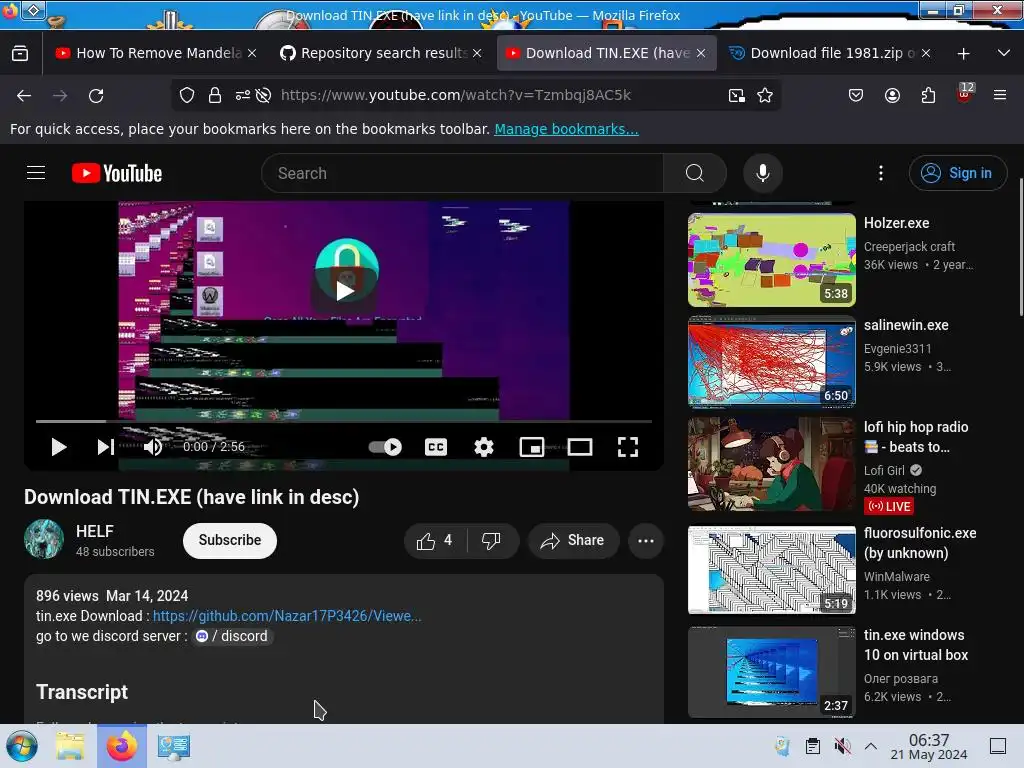Image resolution: width=1024 pixels, height=768 pixels.
Task: Click the video progress bar
Action: pyautogui.click(x=344, y=421)
